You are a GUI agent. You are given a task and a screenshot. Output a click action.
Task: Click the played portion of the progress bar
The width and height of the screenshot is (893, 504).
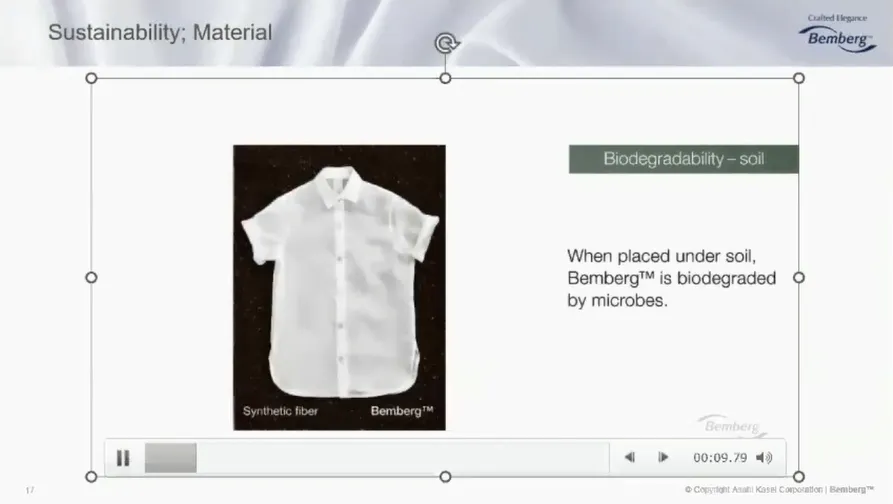coord(171,458)
